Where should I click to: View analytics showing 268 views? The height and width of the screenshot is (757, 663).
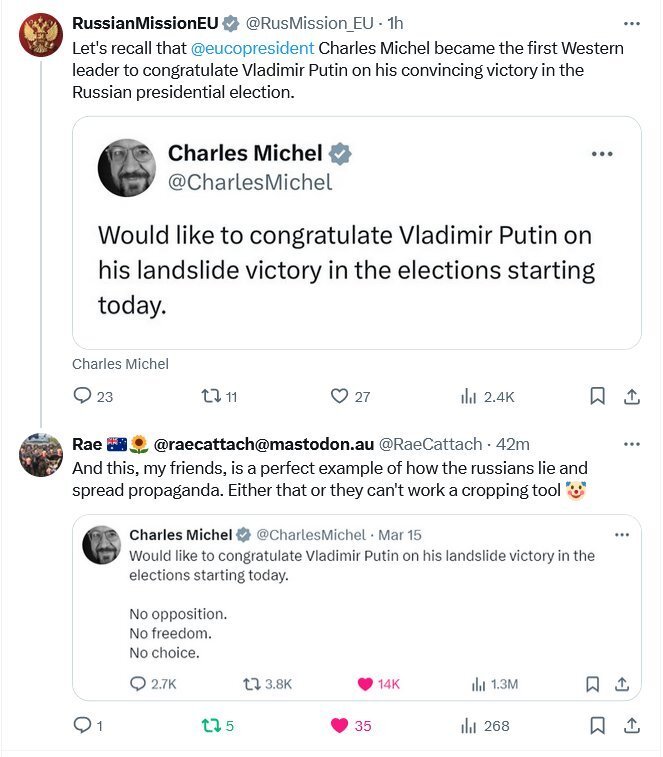tap(468, 726)
